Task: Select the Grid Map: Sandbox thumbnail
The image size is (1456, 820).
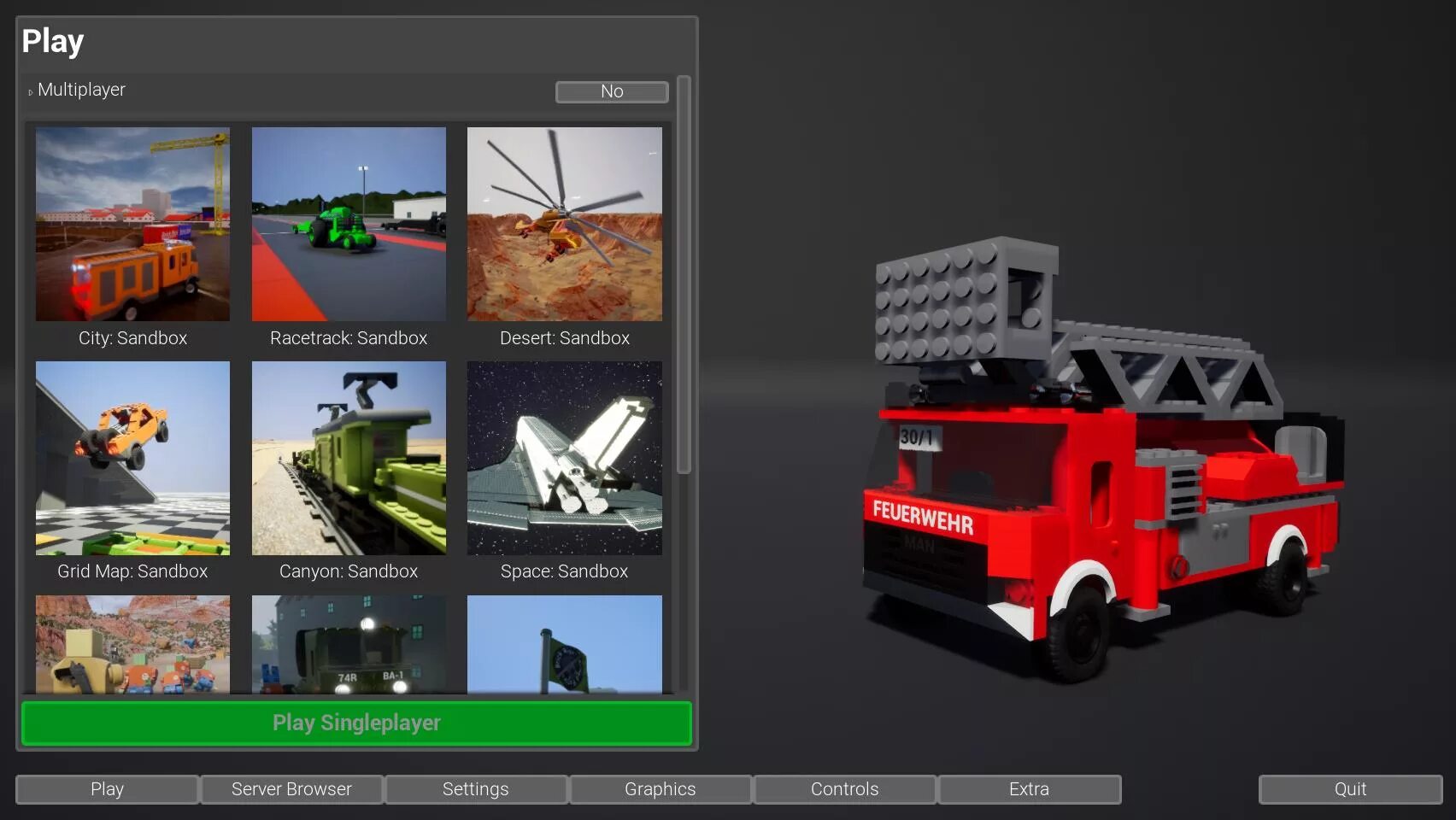Action: click(x=132, y=458)
